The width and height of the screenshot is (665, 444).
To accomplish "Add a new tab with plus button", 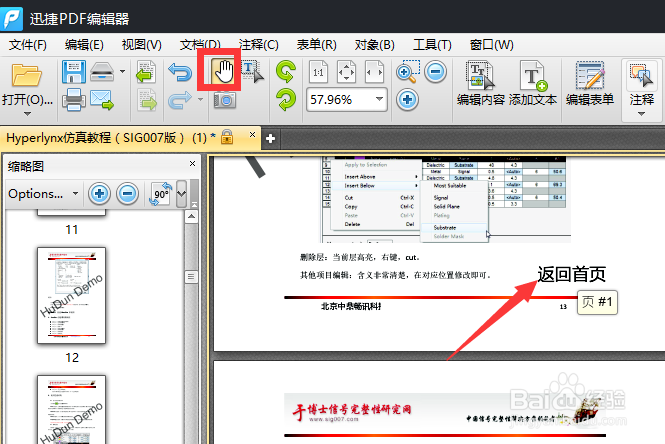I will [270, 138].
